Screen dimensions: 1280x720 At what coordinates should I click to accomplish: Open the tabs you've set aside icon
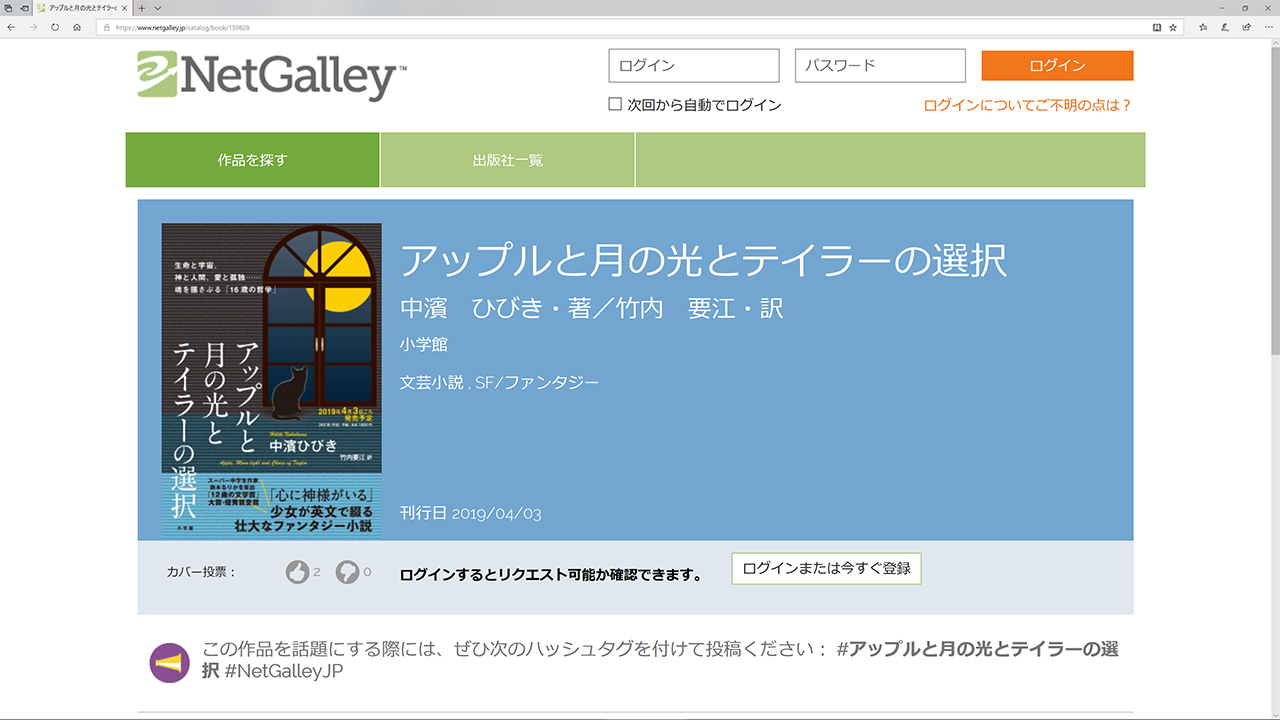coord(7,7)
